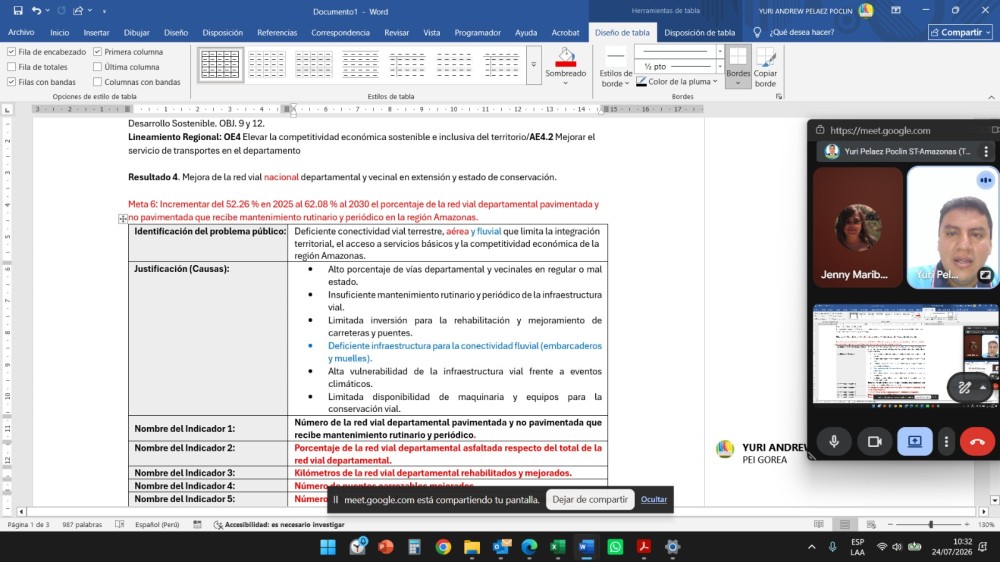
Task: Open the Calculator from the taskbar
Action: [x=414, y=547]
